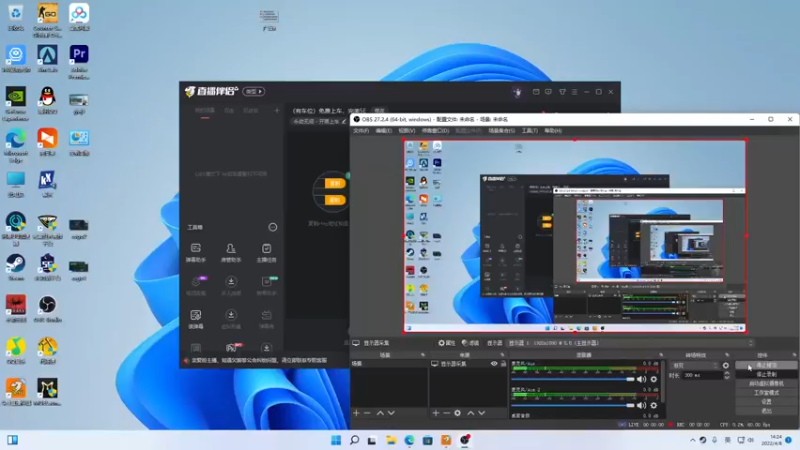Add a scene tab with companion's plus button
This screenshot has height=450, width=800.
(277, 110)
